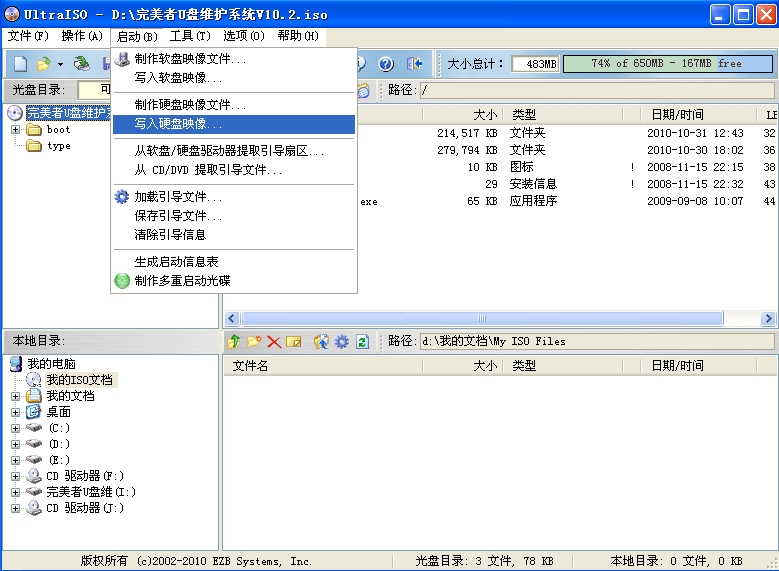The width and height of the screenshot is (779, 571).
Task: Open the dropdown arrow beside Open icon
Action: click(x=60, y=64)
